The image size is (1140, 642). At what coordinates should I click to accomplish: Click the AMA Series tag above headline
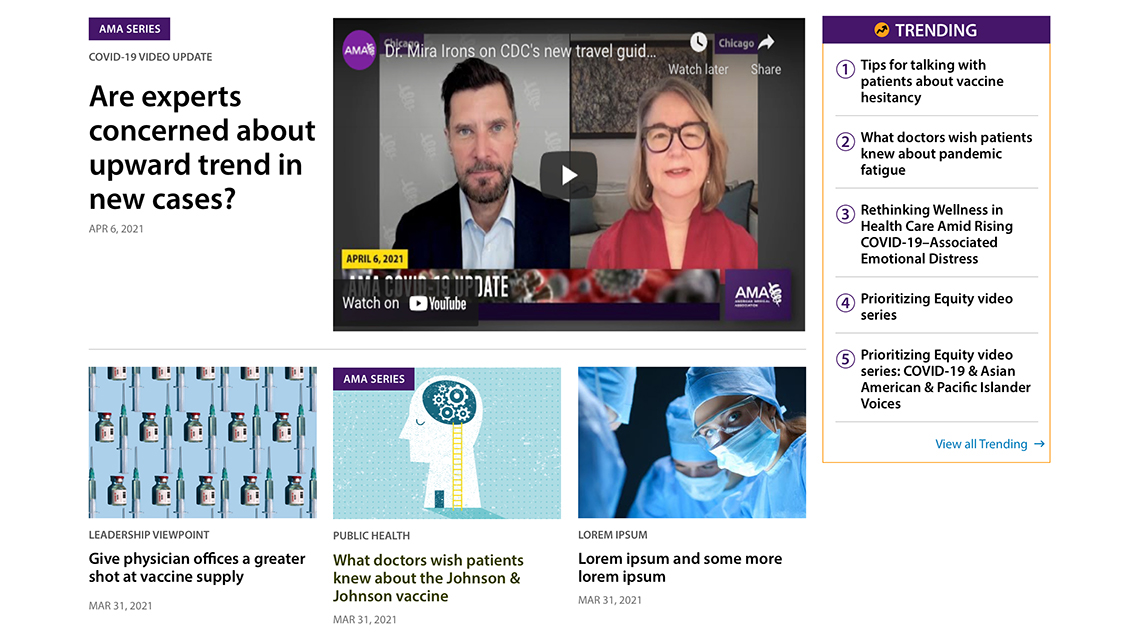point(129,29)
